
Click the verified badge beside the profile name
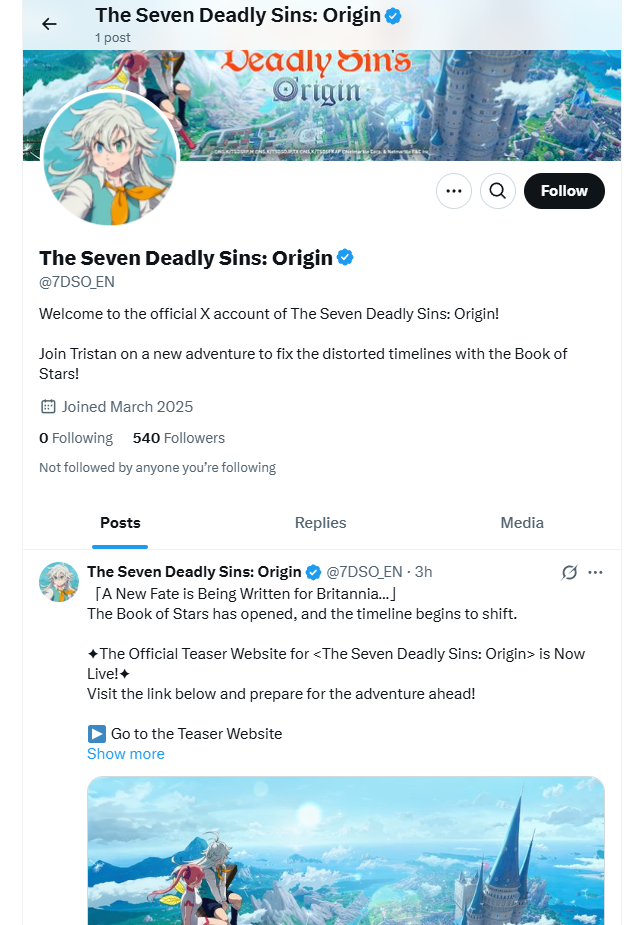click(x=345, y=258)
